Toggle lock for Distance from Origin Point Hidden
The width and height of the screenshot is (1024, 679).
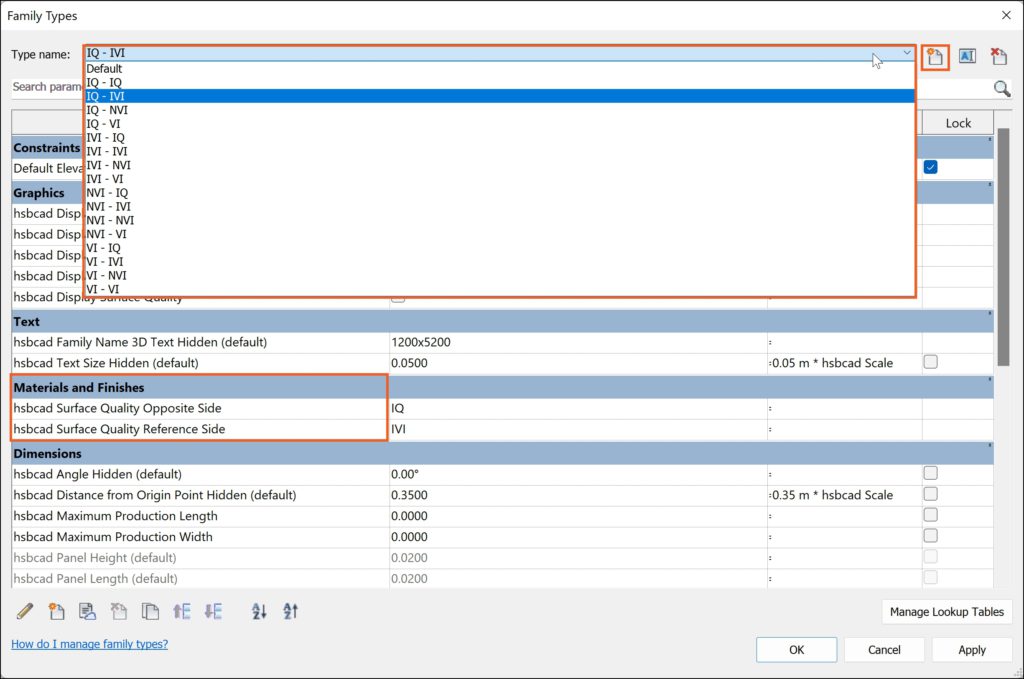pos(931,494)
